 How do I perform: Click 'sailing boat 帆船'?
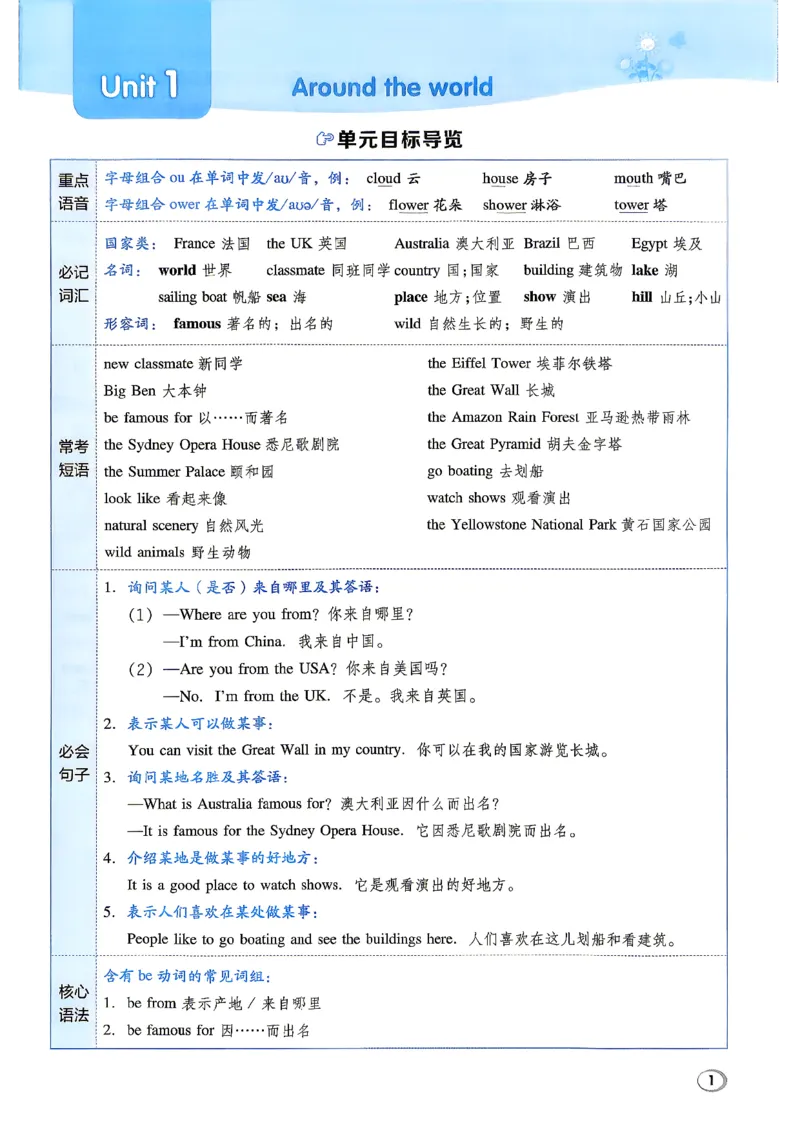coord(210,297)
